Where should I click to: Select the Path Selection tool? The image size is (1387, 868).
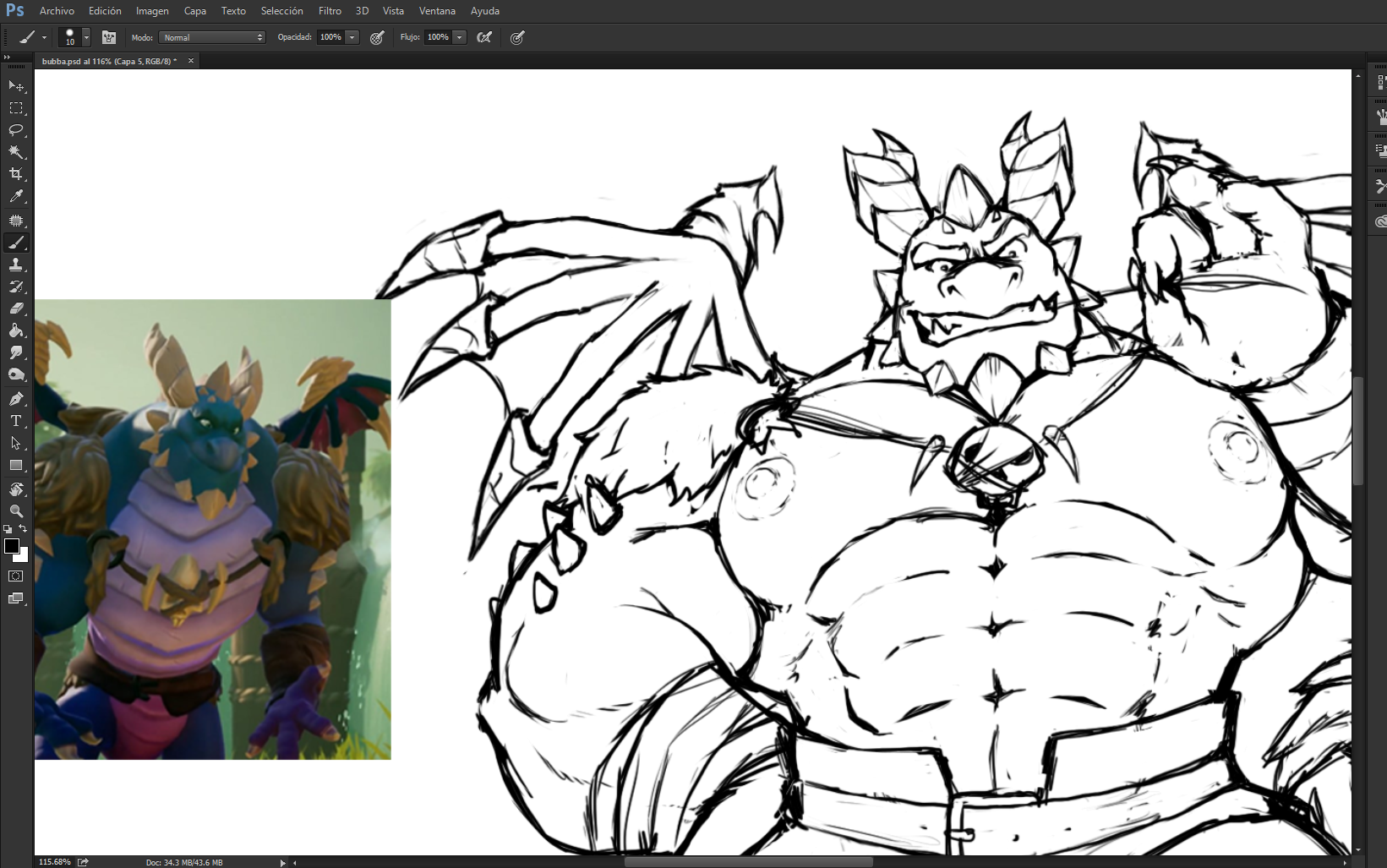click(16, 443)
